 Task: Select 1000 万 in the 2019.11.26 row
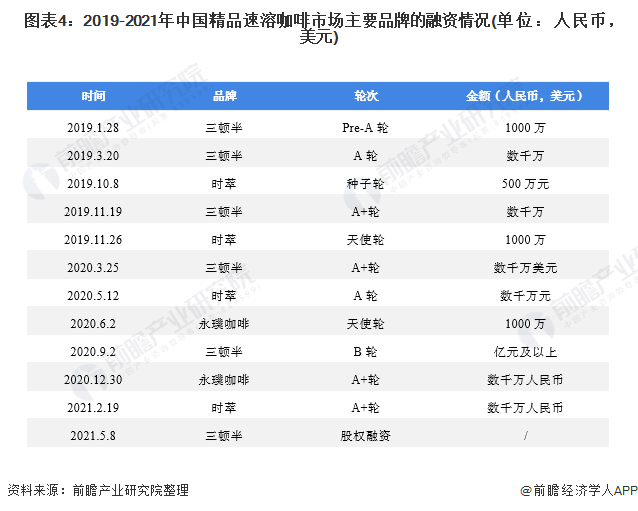(525, 240)
